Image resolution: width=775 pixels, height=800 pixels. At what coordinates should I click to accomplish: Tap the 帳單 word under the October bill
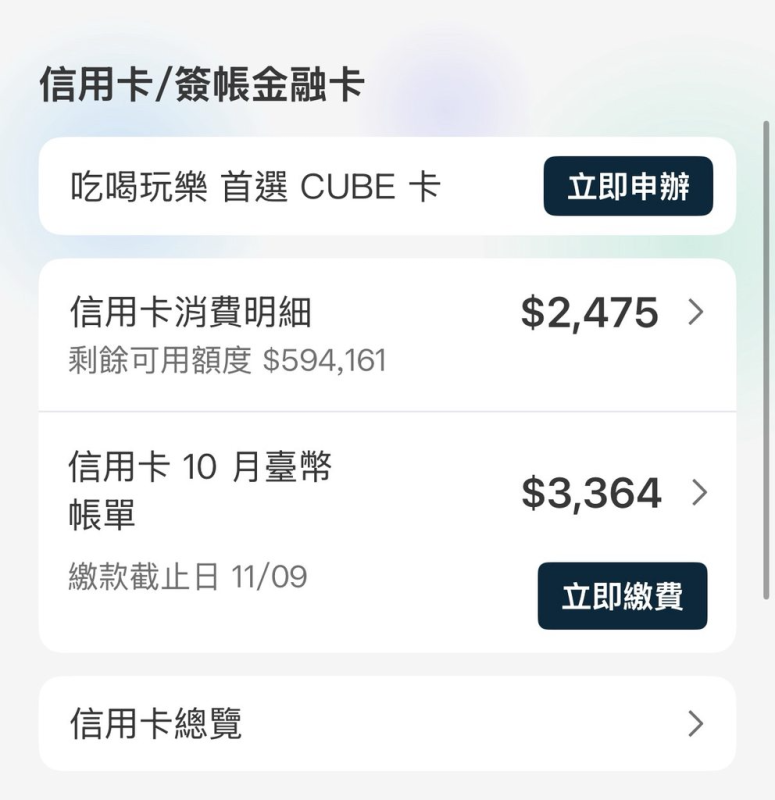[102, 516]
